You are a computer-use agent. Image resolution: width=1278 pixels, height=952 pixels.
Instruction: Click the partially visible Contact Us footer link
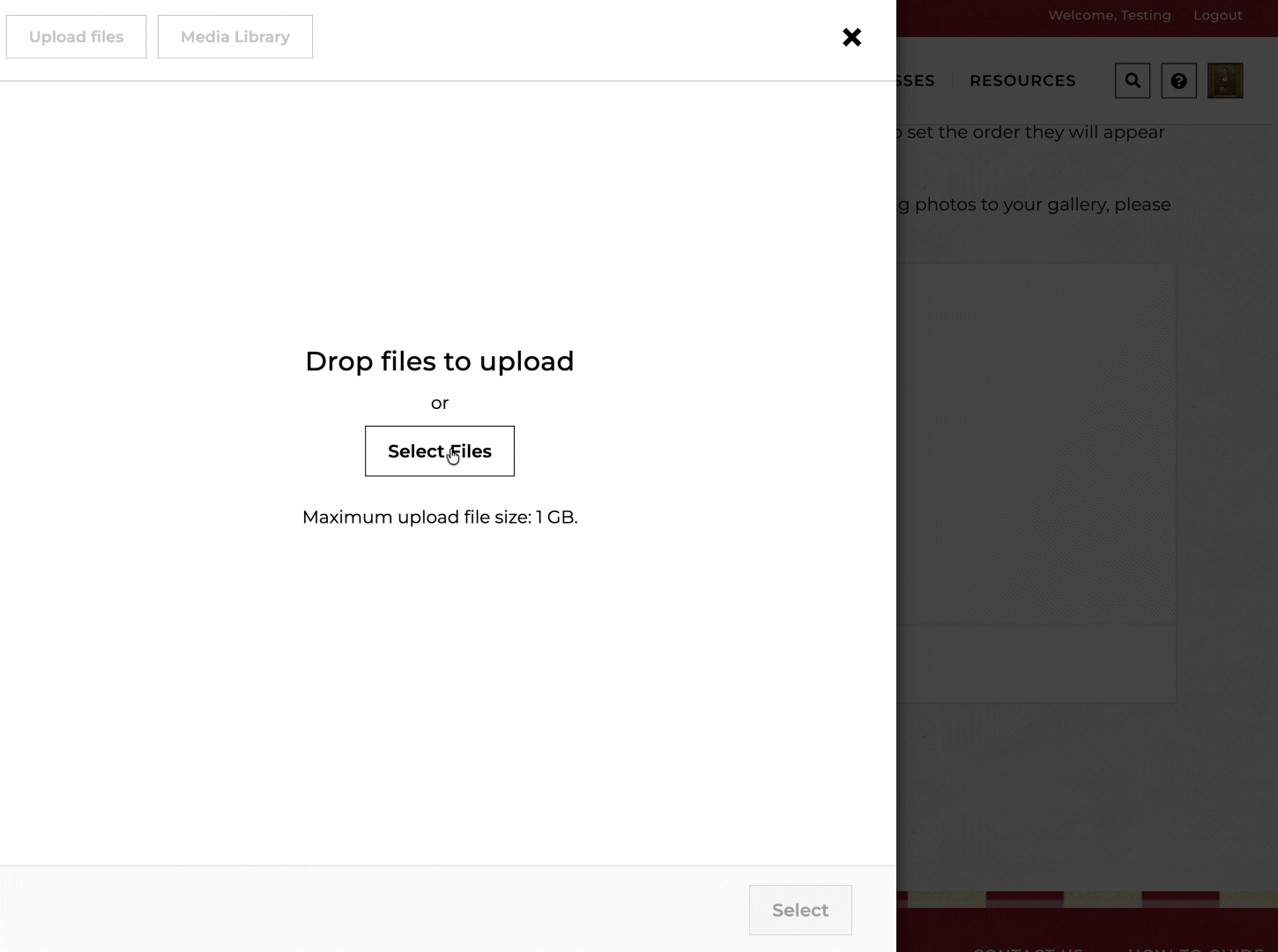pyautogui.click(x=1028, y=948)
